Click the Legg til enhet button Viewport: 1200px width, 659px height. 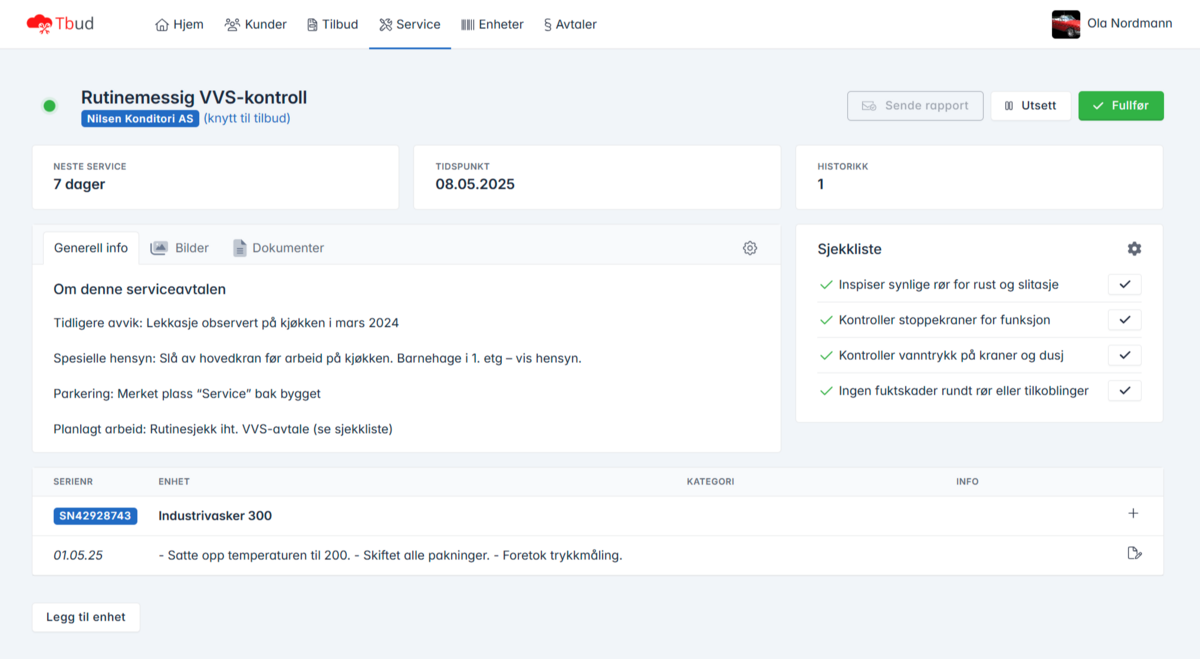coord(86,617)
